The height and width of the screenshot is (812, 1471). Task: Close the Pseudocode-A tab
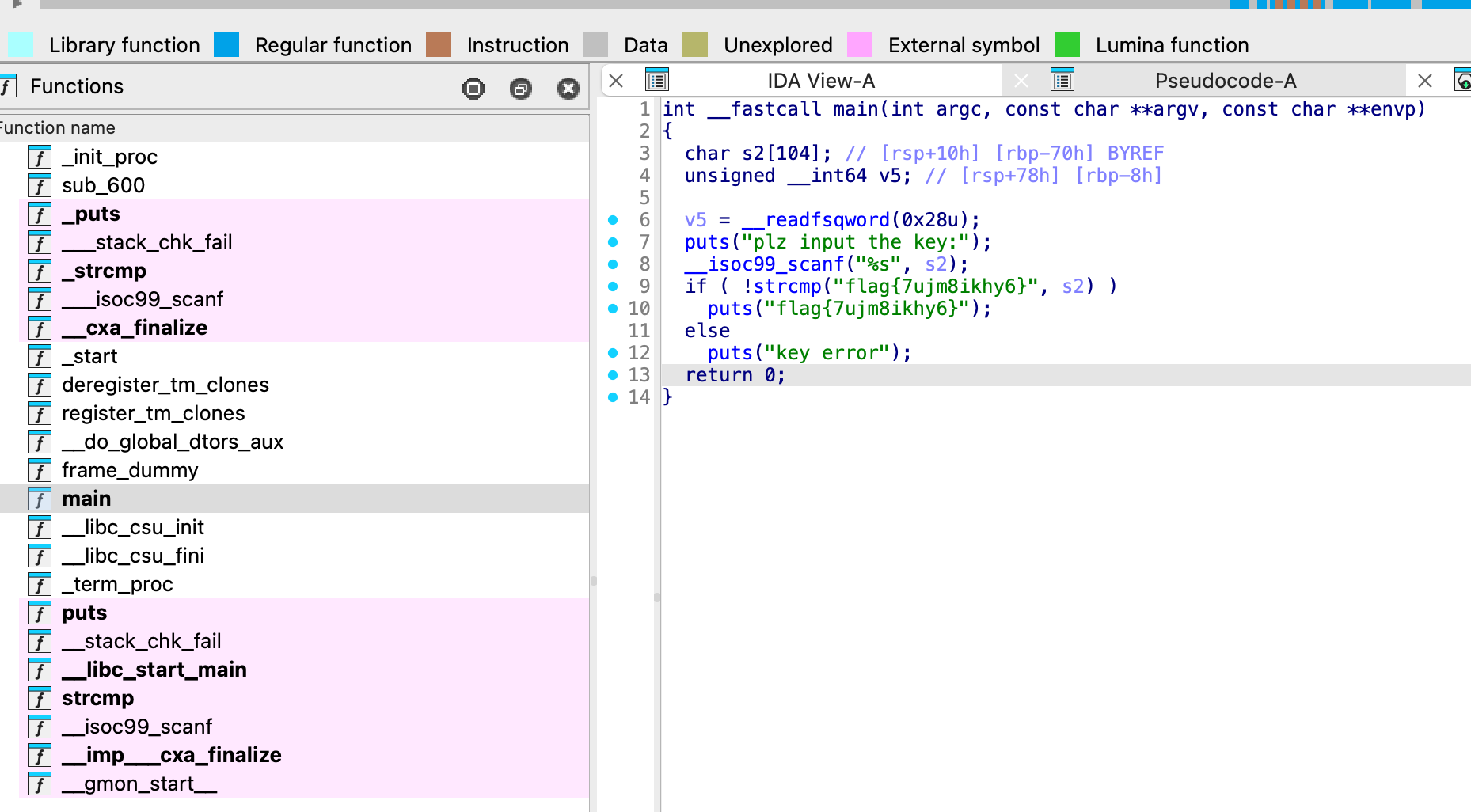pyautogui.click(x=1425, y=81)
